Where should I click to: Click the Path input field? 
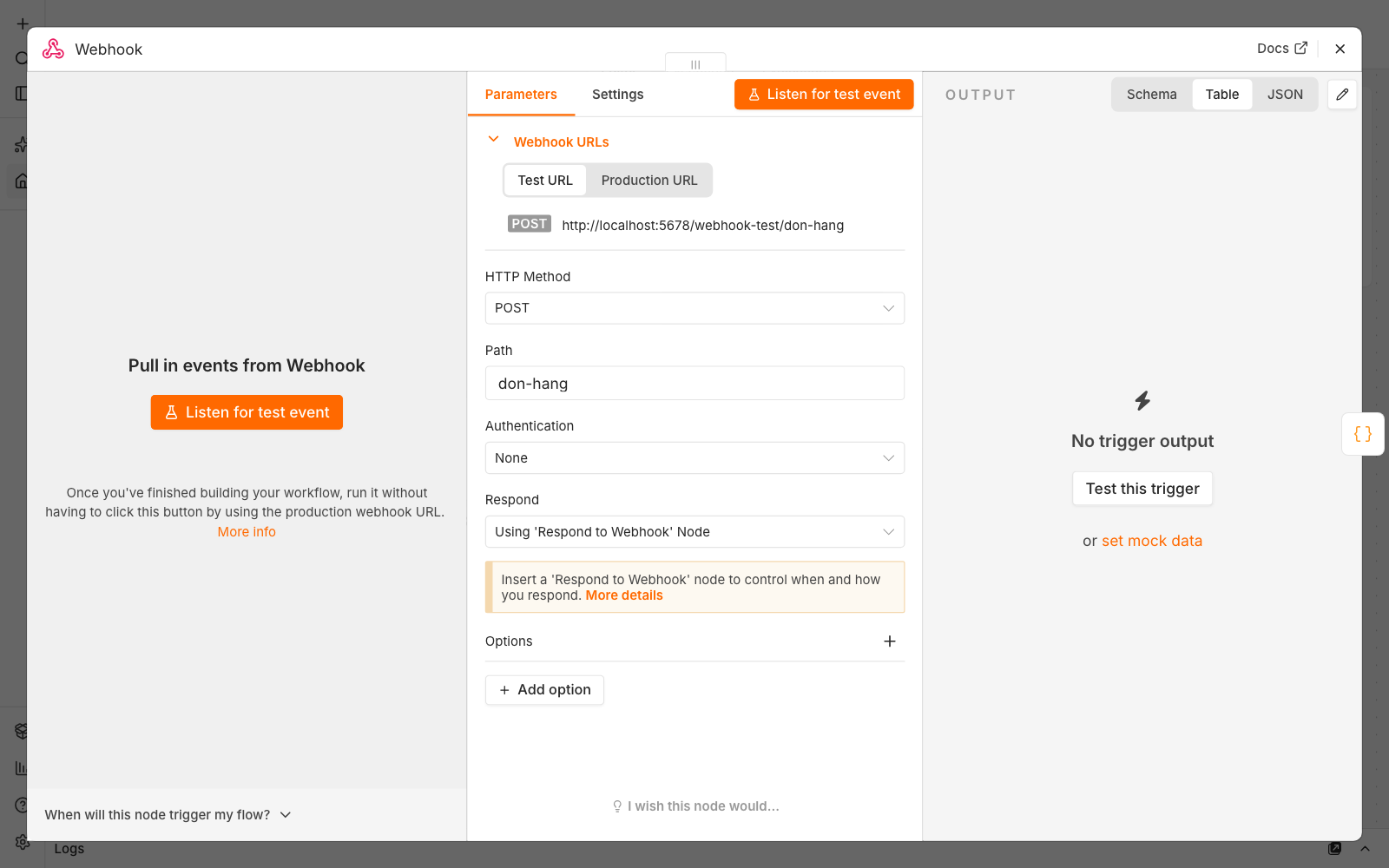coord(694,384)
